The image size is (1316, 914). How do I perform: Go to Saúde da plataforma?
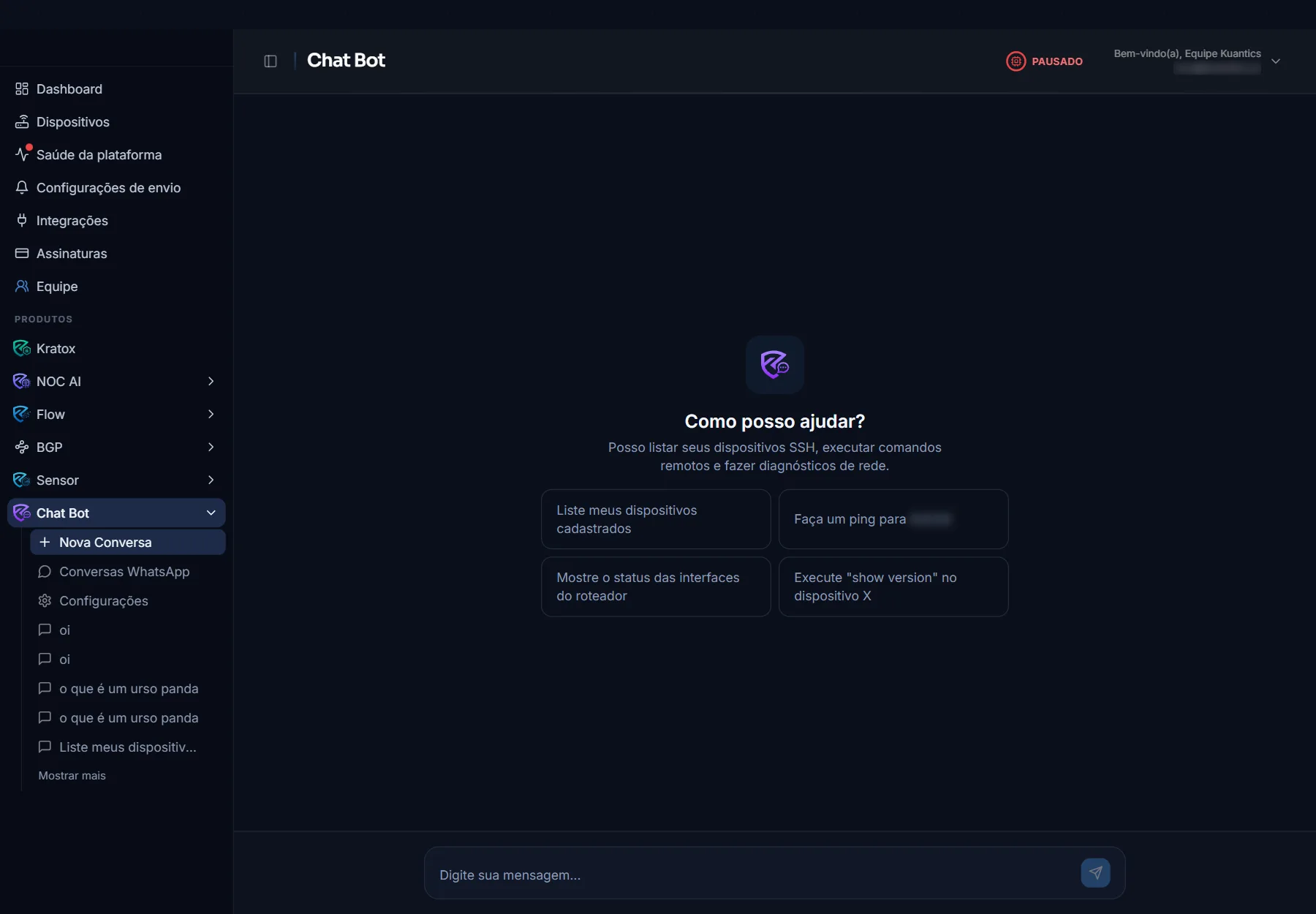pyautogui.click(x=117, y=155)
